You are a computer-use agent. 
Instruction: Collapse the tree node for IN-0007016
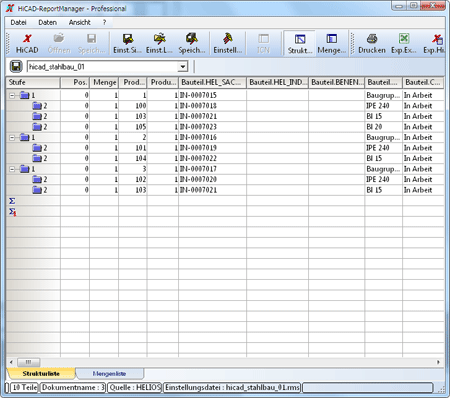pyautogui.click(x=12, y=138)
